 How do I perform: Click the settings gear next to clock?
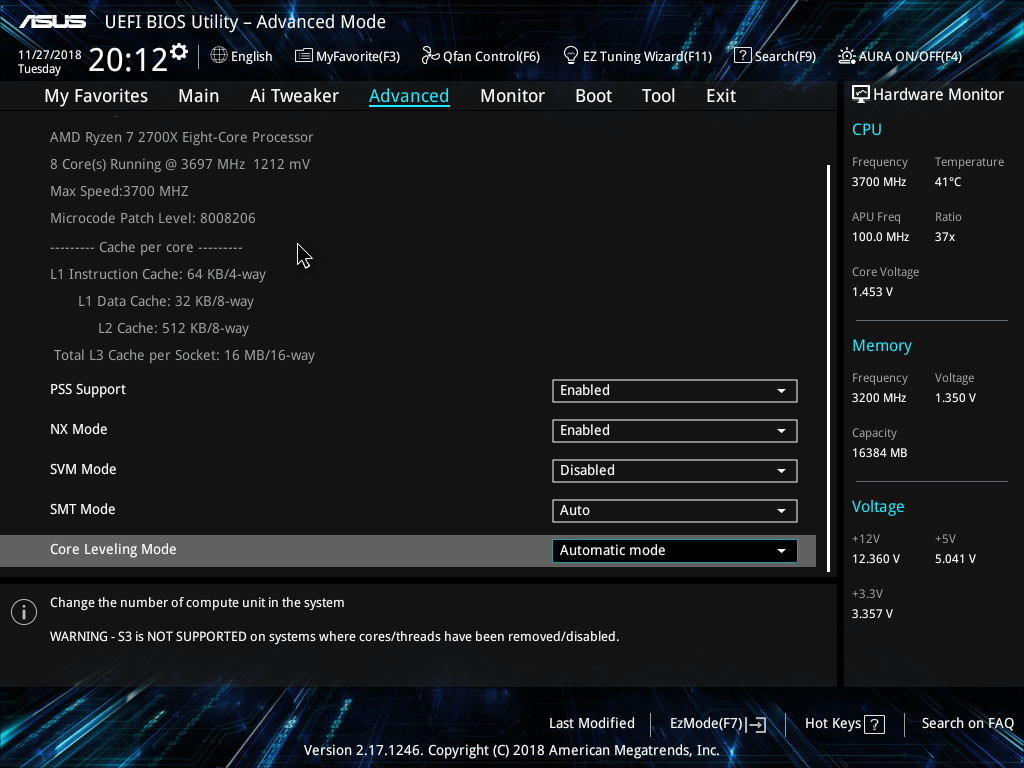(x=179, y=52)
